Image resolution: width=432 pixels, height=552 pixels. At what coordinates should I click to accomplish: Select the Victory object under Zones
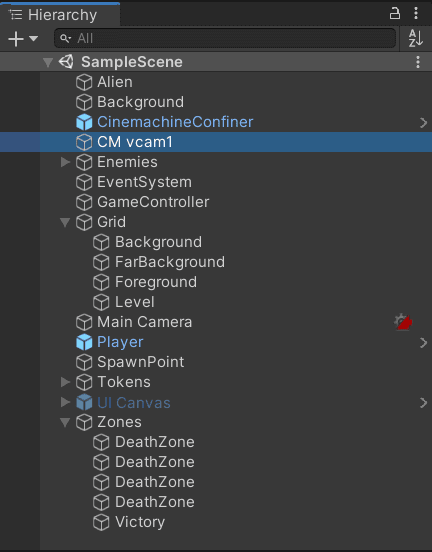click(140, 522)
